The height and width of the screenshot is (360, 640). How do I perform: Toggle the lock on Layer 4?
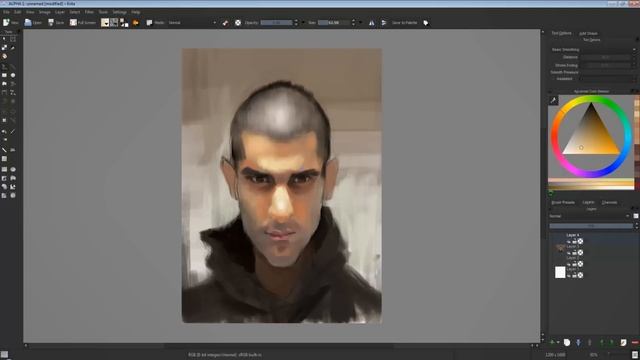(574, 242)
